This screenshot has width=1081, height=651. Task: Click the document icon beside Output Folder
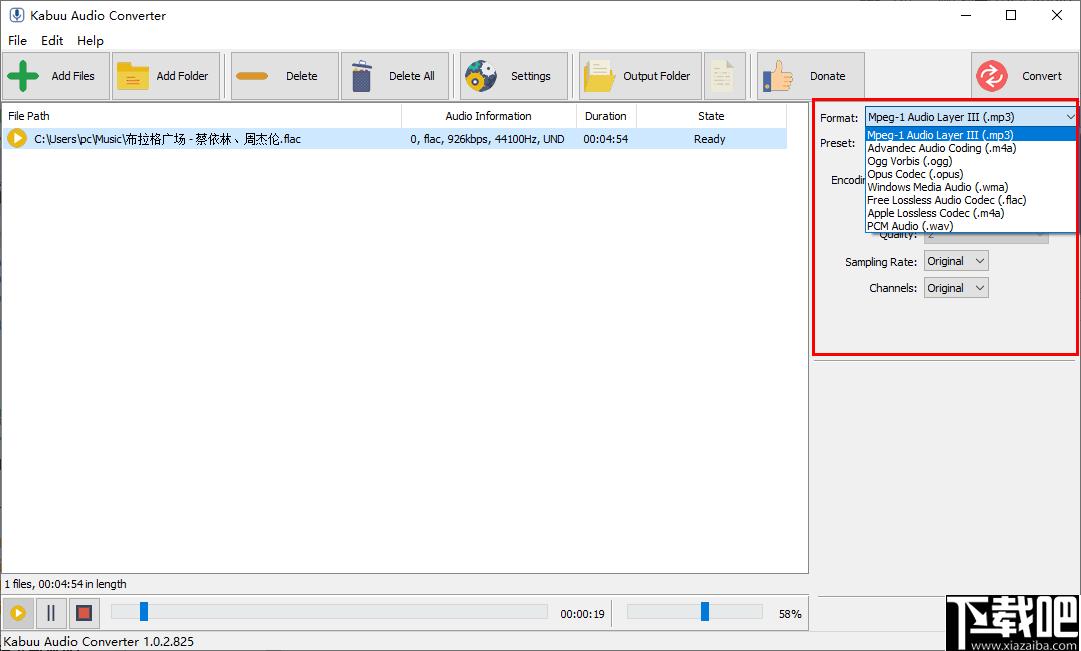point(725,76)
